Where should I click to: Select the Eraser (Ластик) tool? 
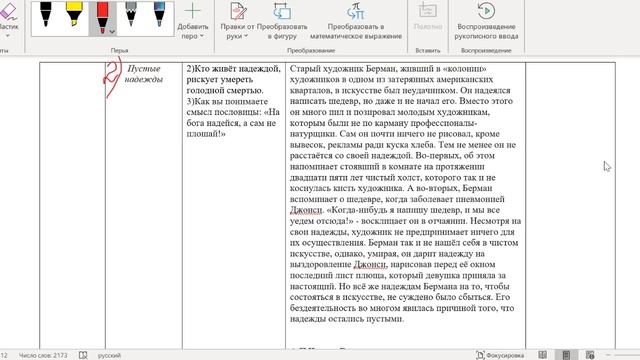pos(8,20)
